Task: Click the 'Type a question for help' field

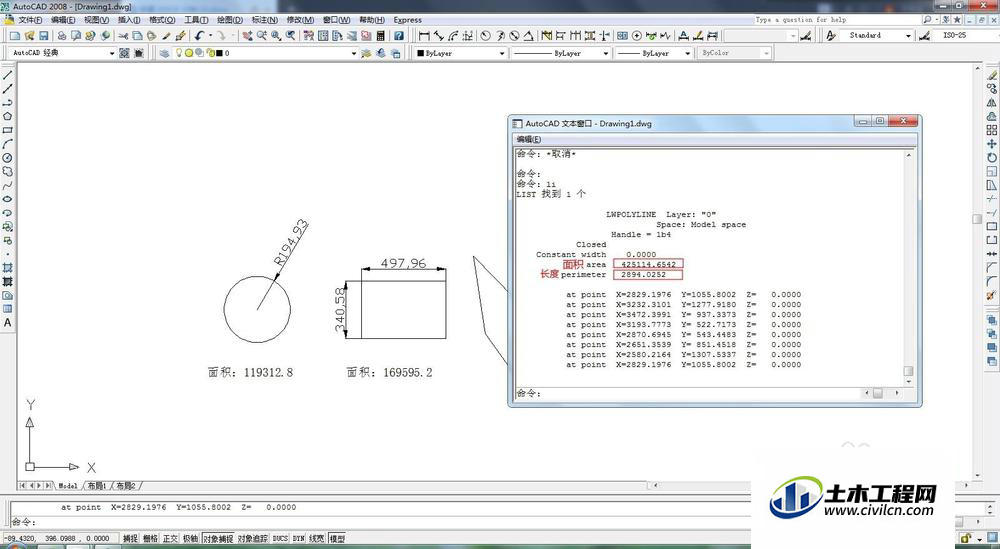Action: click(x=837, y=20)
